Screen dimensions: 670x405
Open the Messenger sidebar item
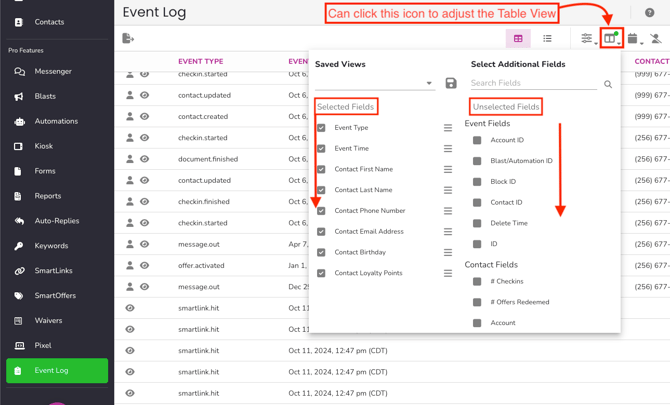[x=53, y=72]
